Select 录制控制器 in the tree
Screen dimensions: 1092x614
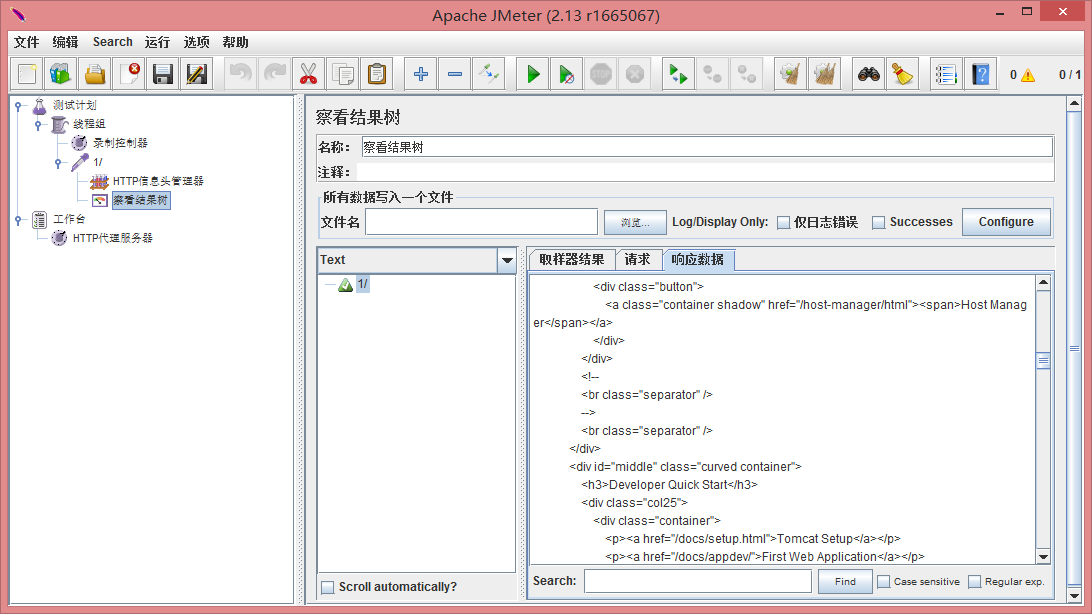point(120,143)
